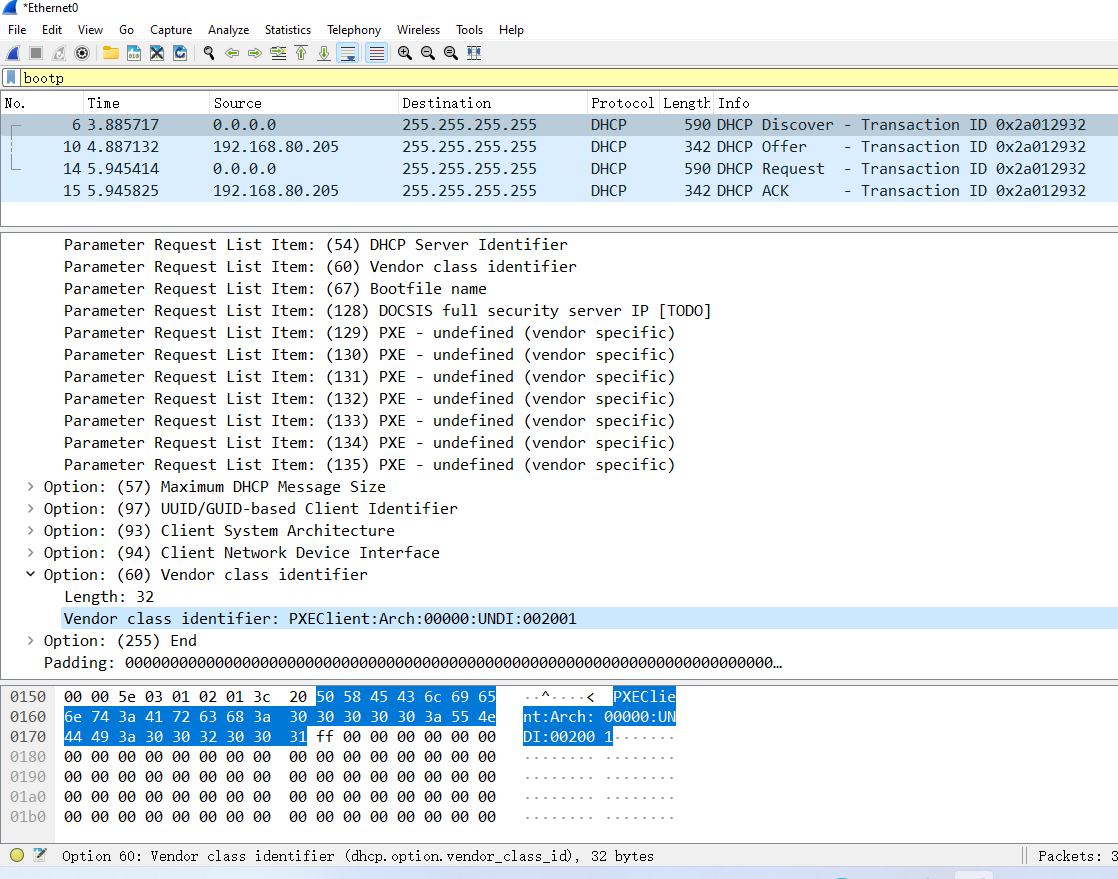Toggle auto-scroll during live capture
The width and height of the screenshot is (1118, 879).
[x=347, y=53]
